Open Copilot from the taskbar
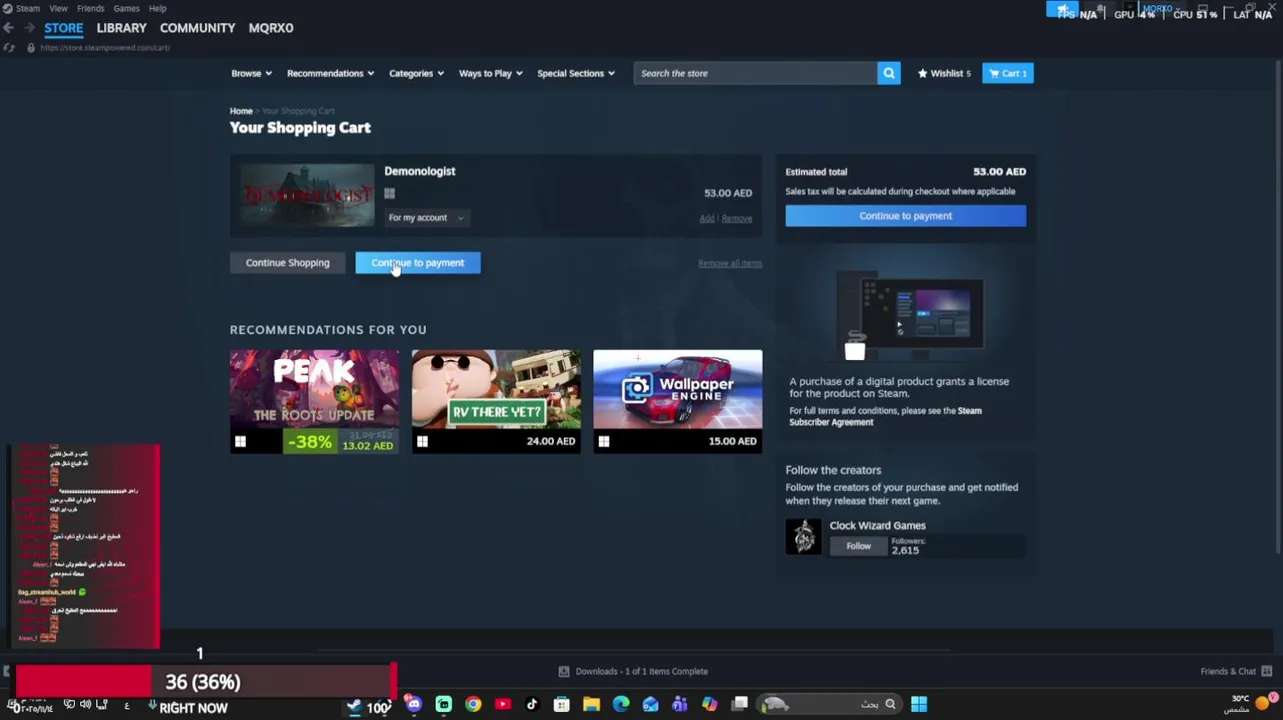Image resolution: width=1283 pixels, height=720 pixels. [x=710, y=705]
